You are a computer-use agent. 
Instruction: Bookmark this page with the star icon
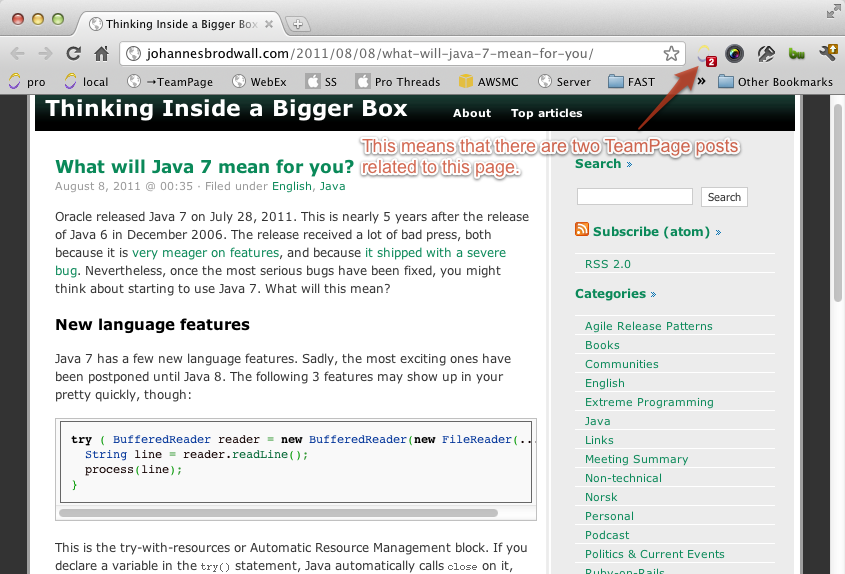pyautogui.click(x=671, y=53)
